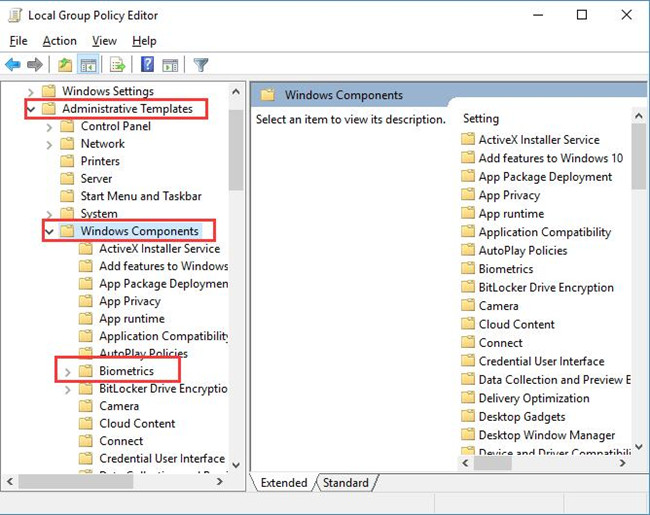Select App runtime in left tree

coord(132,318)
